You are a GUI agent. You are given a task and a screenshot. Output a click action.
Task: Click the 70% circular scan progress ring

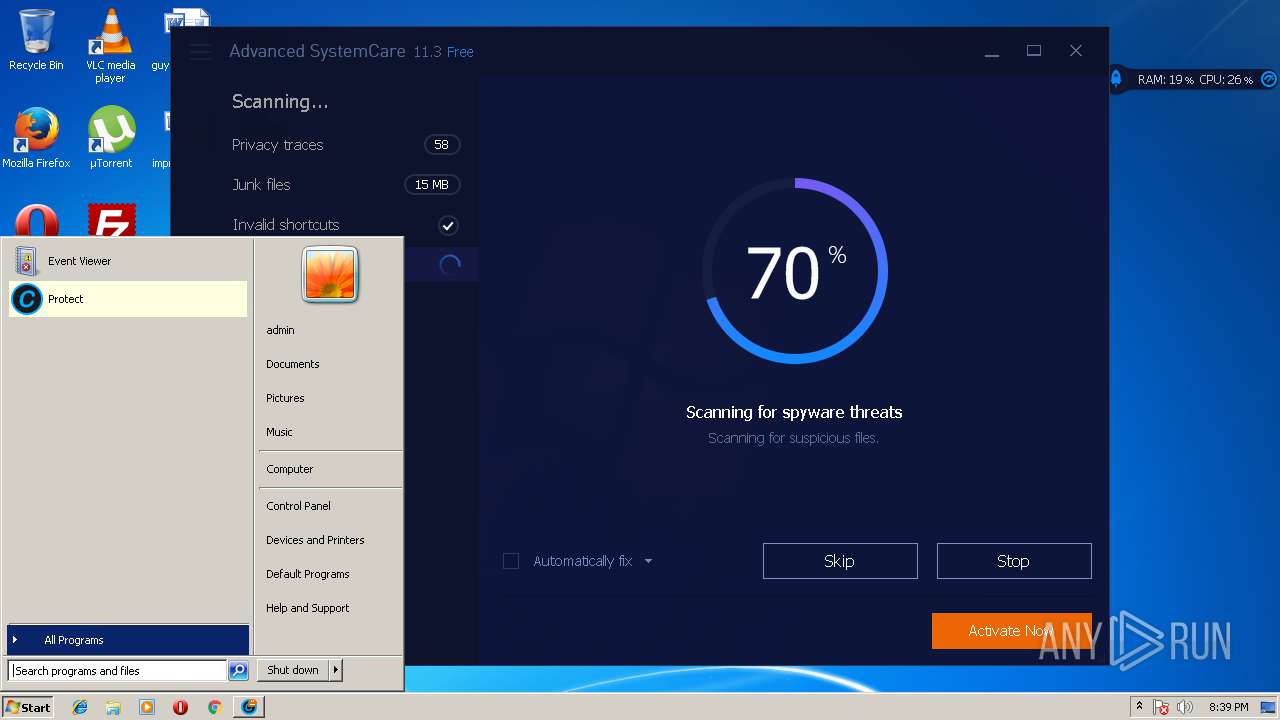[795, 271]
